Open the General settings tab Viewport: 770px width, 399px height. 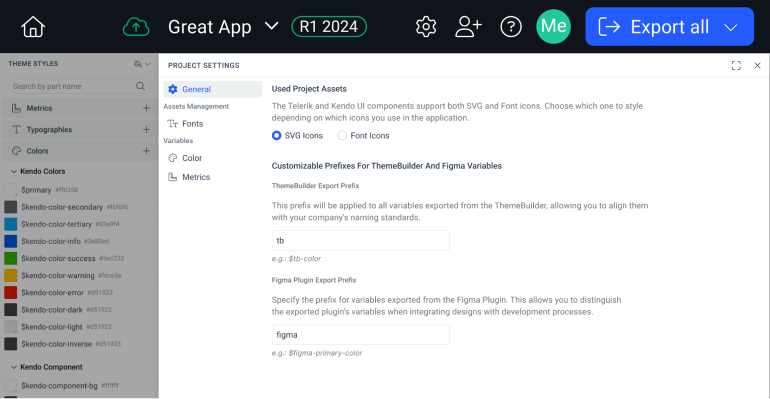pos(213,89)
